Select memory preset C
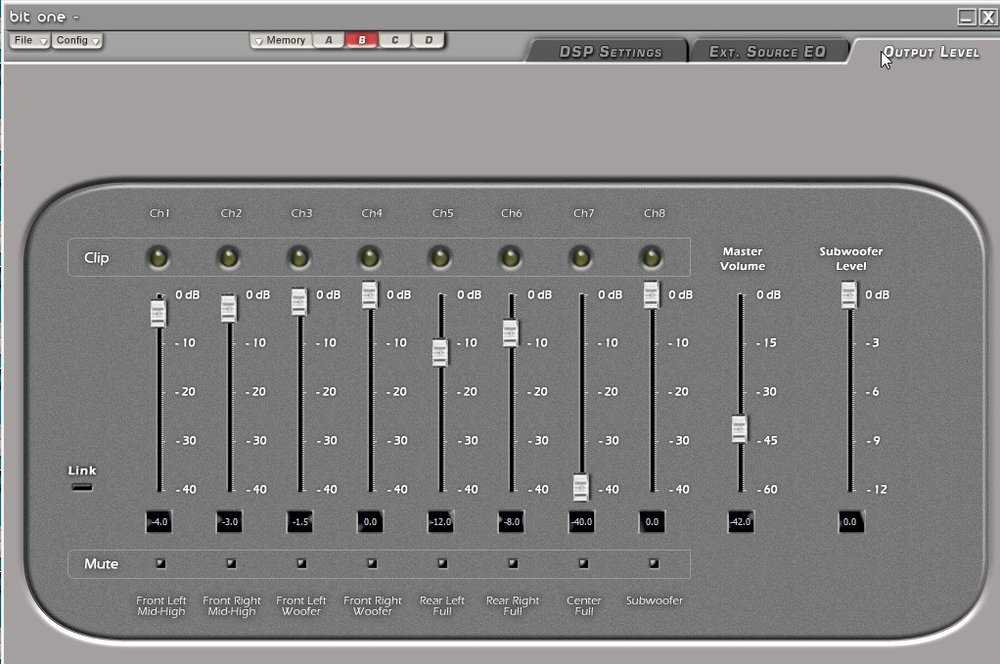This screenshot has height=664, width=1000. click(395, 40)
